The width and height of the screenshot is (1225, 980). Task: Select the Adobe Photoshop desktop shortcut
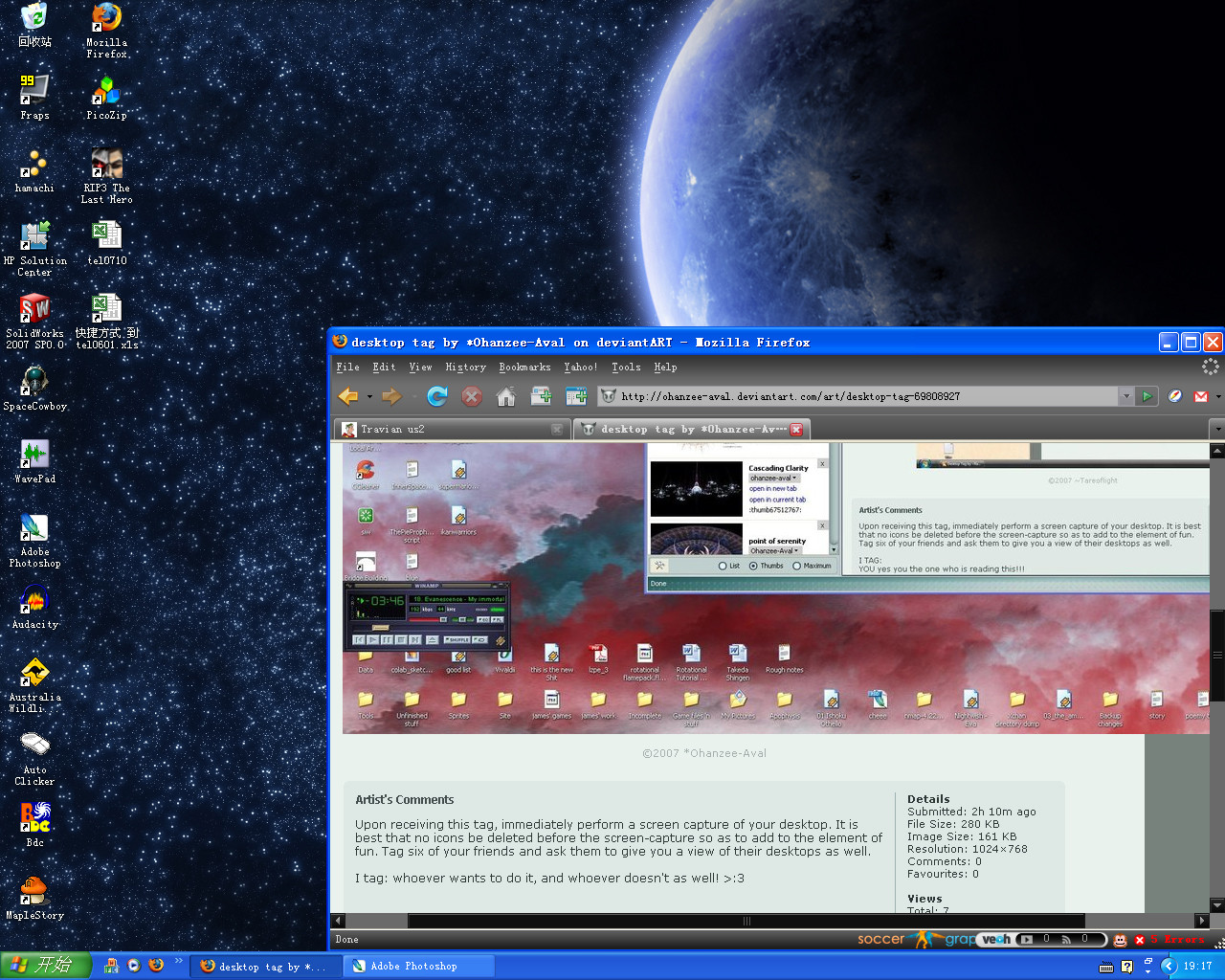click(x=34, y=540)
